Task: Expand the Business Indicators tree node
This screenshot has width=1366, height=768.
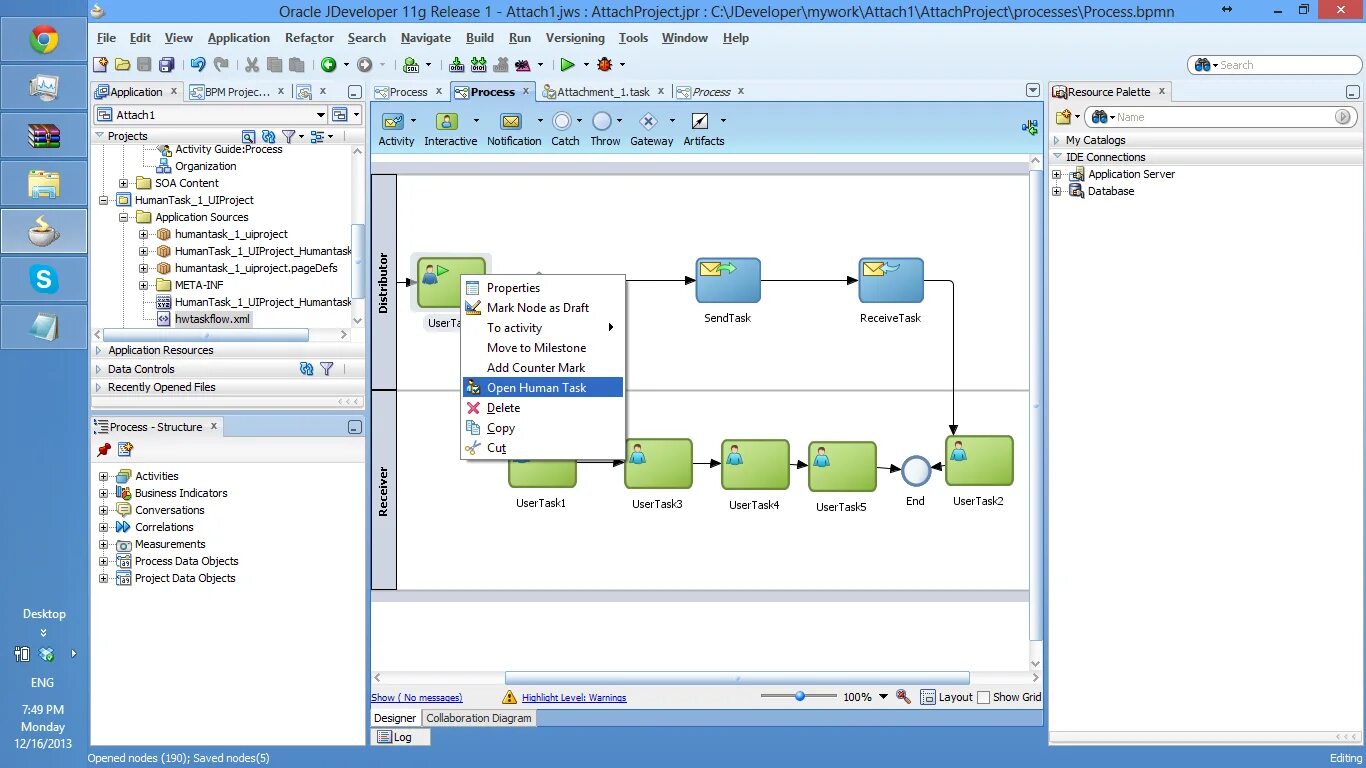Action: [103, 493]
